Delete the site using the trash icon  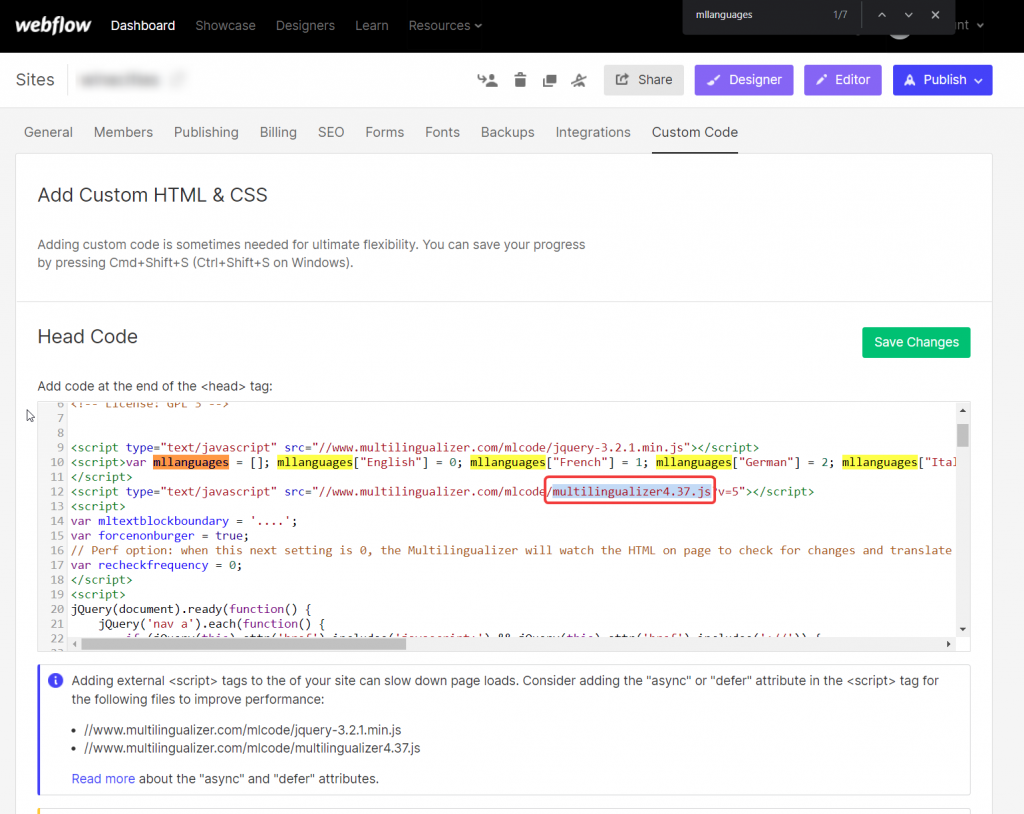tap(520, 80)
